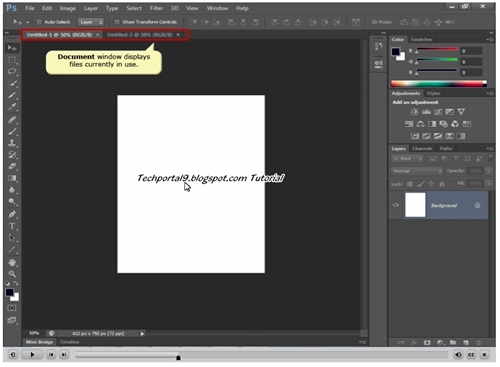Open the Color panel options menu
Viewport: 500px width, 367px height.
pyautogui.click(x=490, y=39)
